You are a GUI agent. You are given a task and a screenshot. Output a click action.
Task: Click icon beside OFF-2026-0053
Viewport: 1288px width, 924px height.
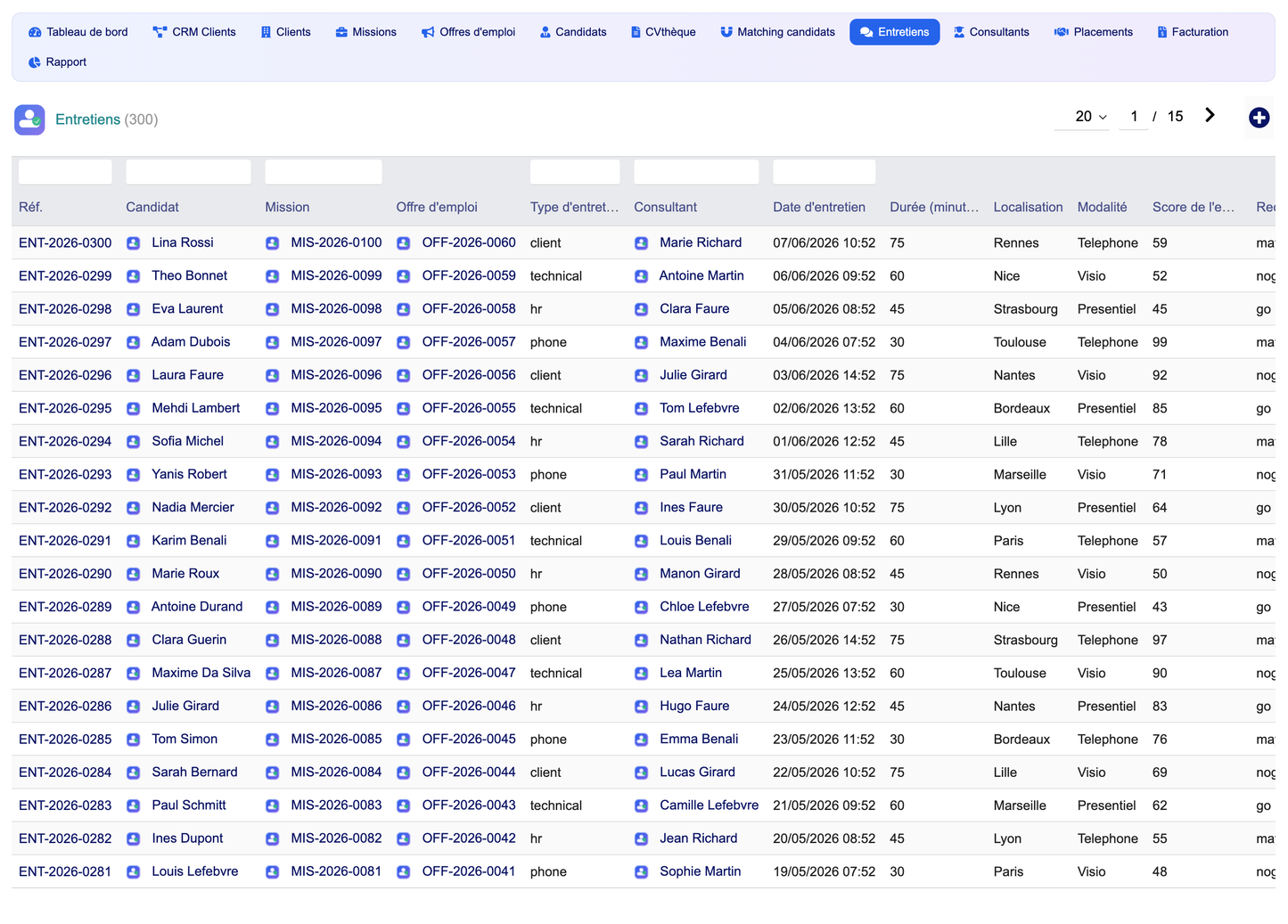pos(404,475)
